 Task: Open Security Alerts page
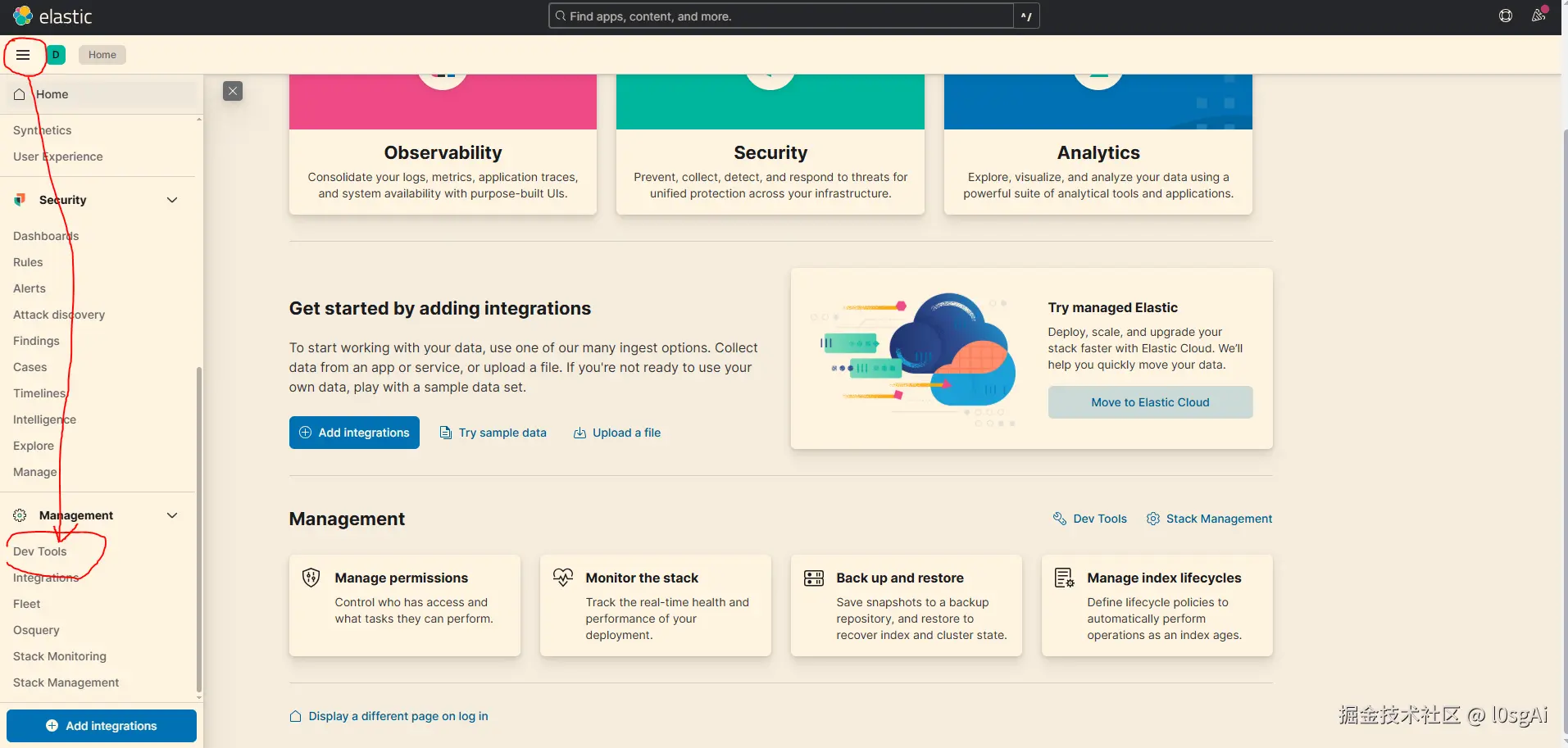coord(30,288)
